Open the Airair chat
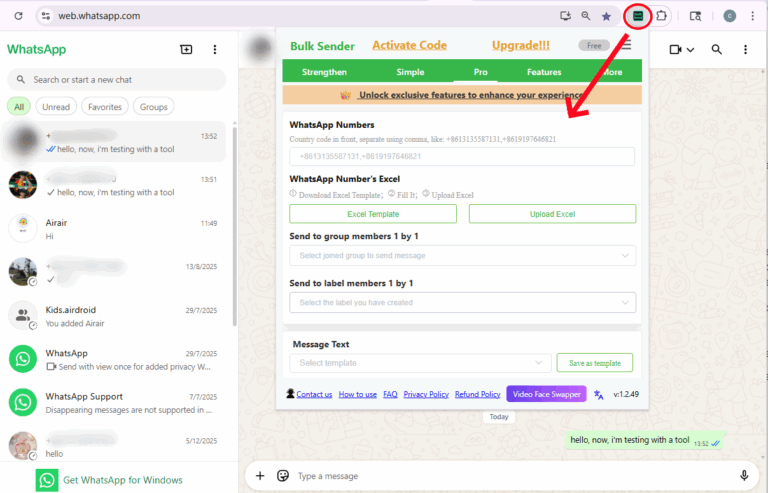Screen dimensions: 768x493 tap(116, 229)
